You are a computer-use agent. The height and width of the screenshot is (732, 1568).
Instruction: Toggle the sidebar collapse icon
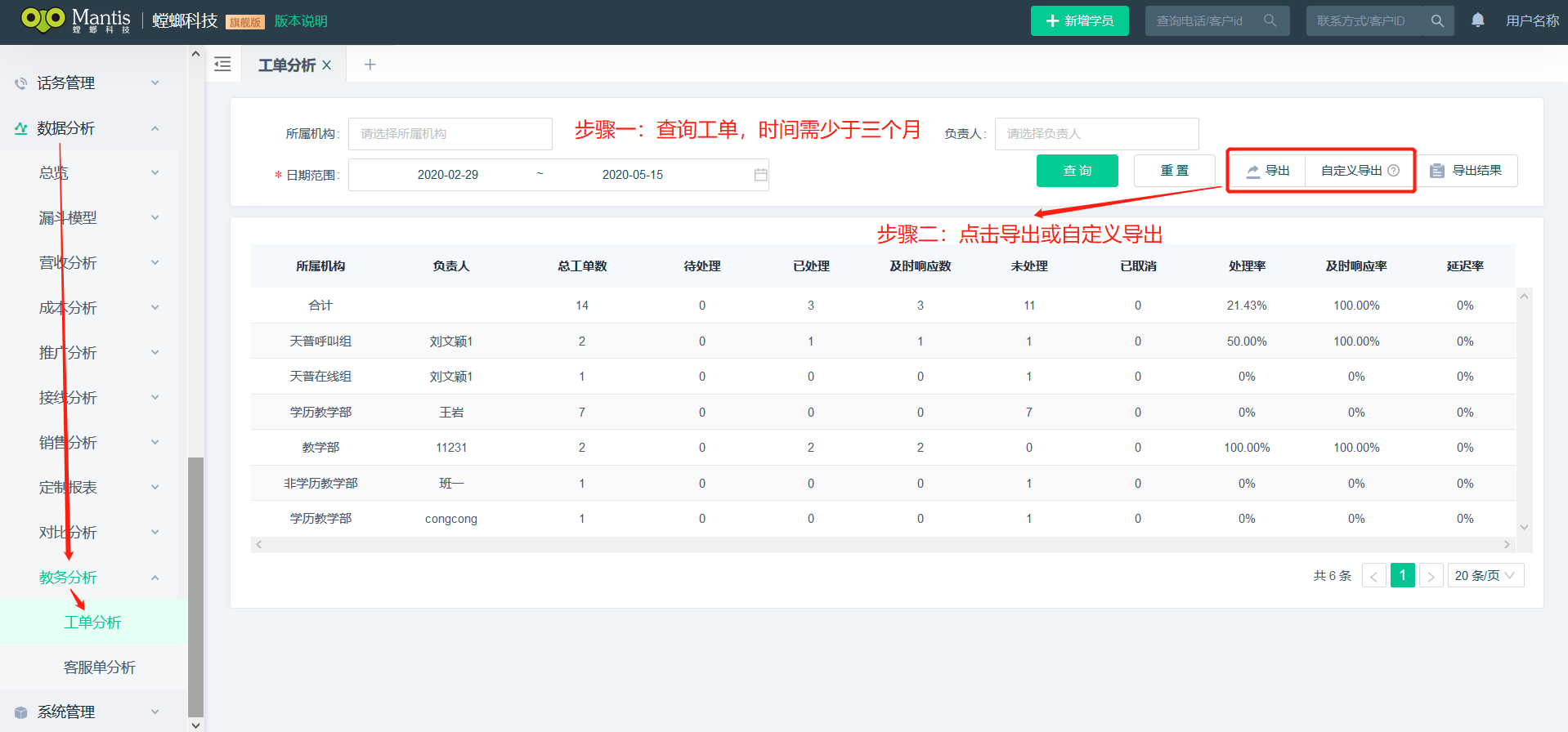pos(222,65)
